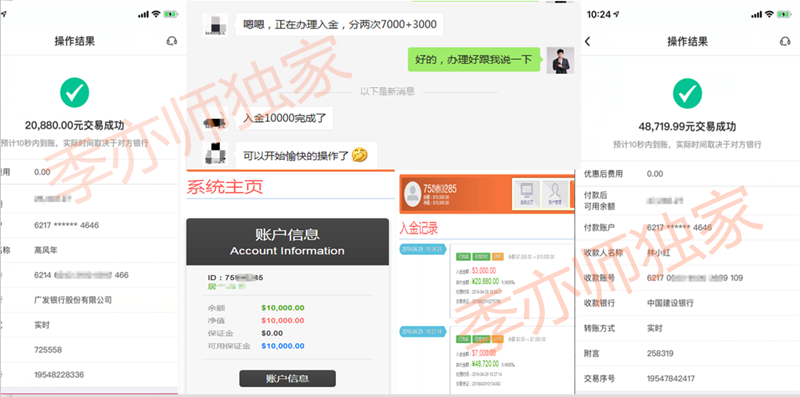Click the orange badge on the $3,000.00 record

tap(497, 256)
